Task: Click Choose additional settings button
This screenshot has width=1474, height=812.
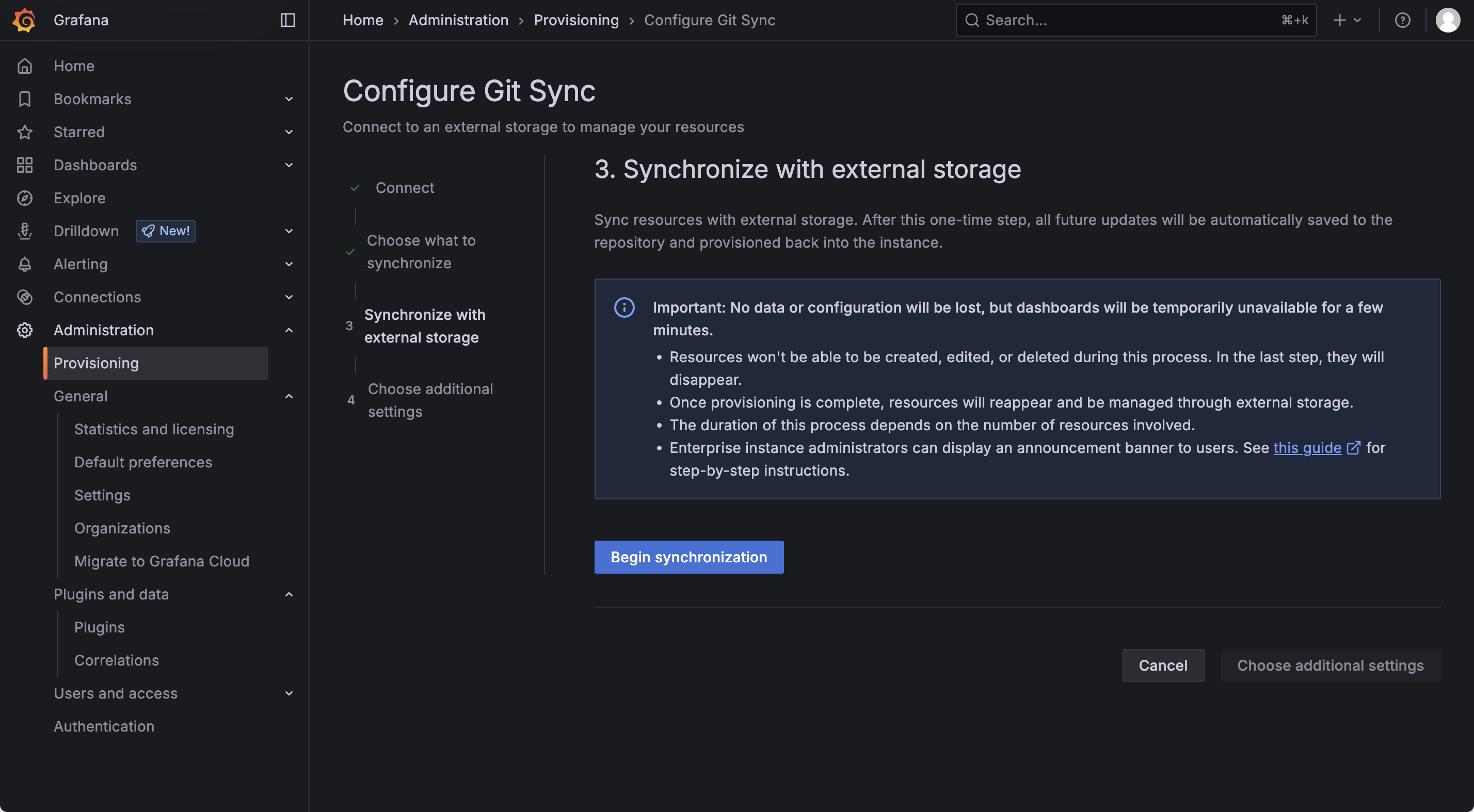Action: (x=1331, y=665)
